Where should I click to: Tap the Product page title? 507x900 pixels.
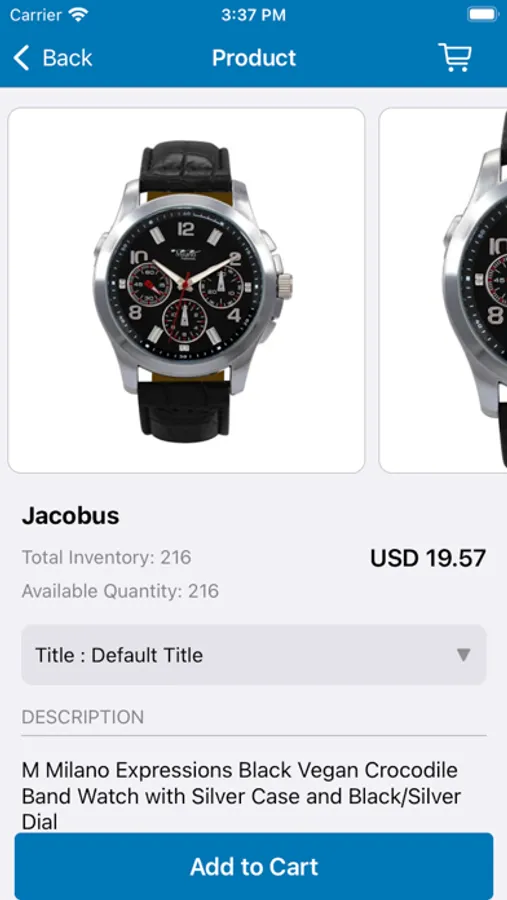[x=254, y=58]
